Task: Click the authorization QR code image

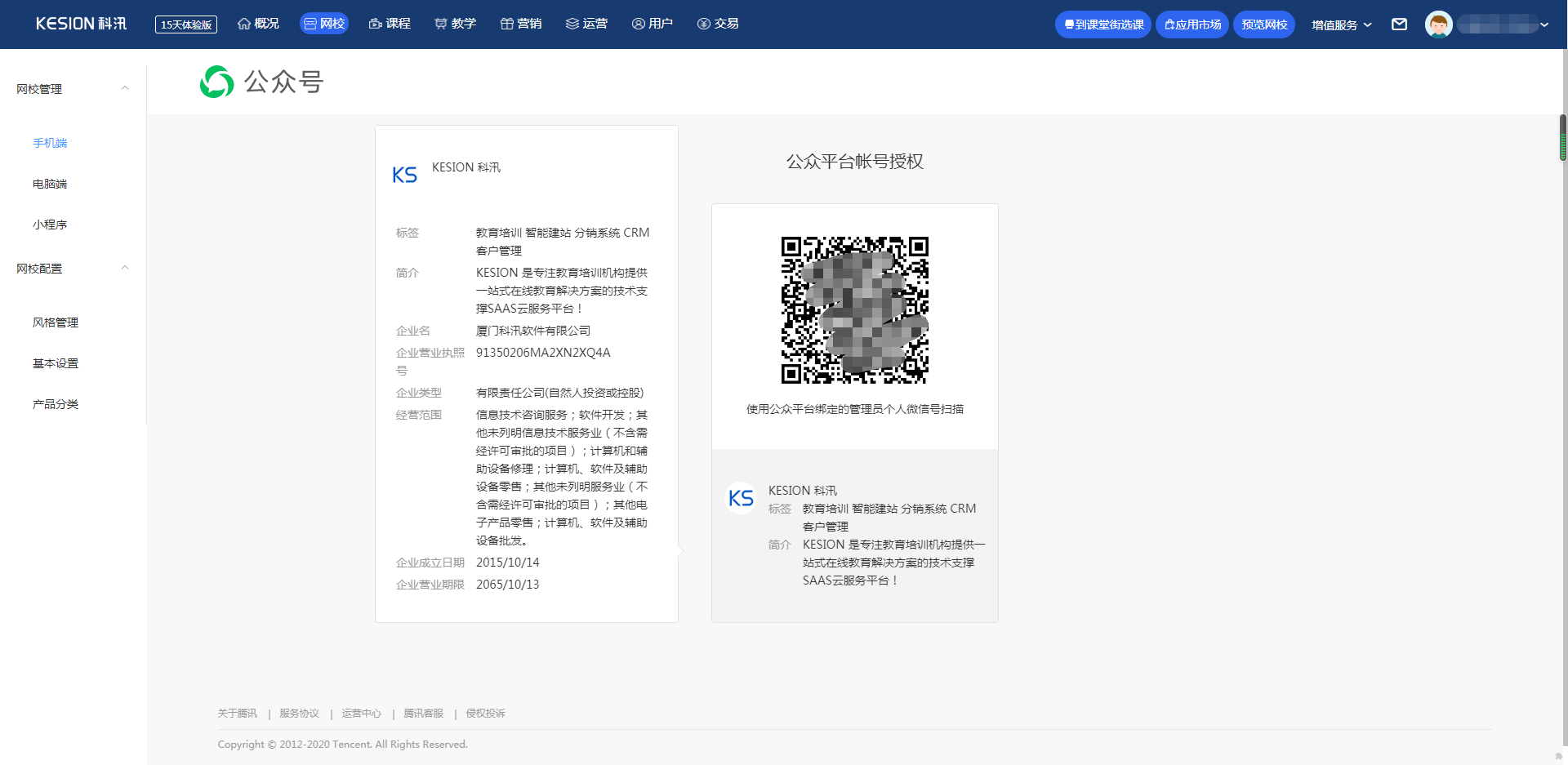Action: coord(854,310)
